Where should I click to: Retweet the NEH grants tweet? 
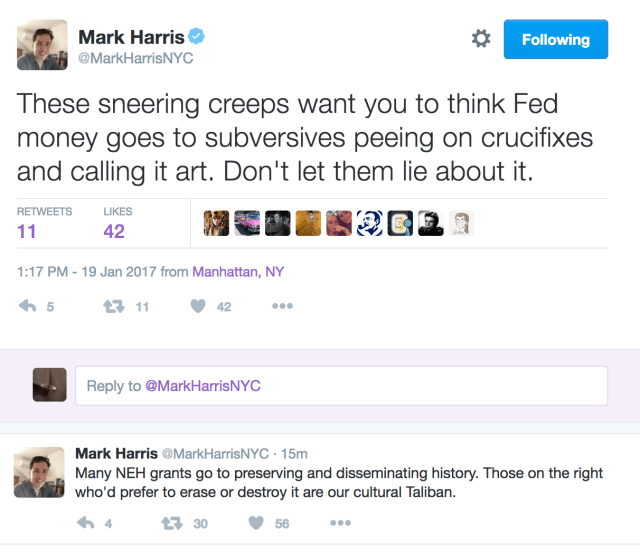tap(171, 522)
